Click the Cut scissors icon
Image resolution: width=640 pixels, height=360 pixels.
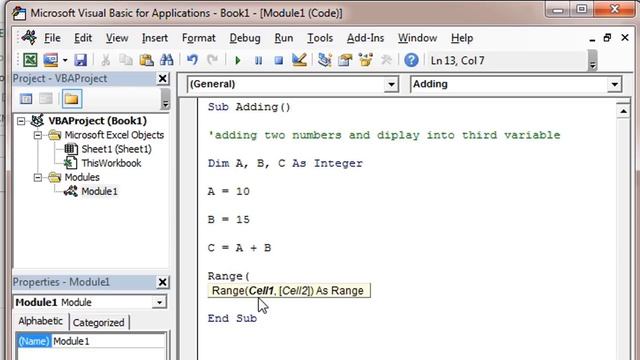105,60
